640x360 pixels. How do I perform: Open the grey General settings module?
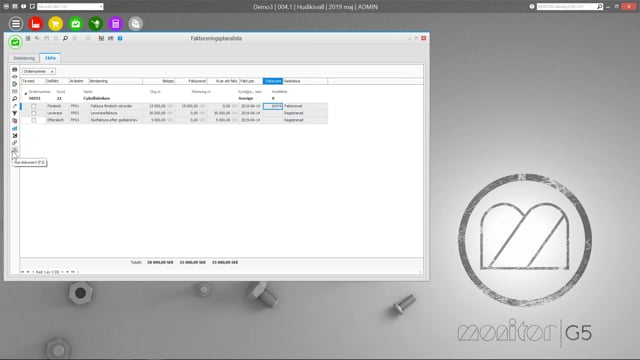(x=136, y=24)
